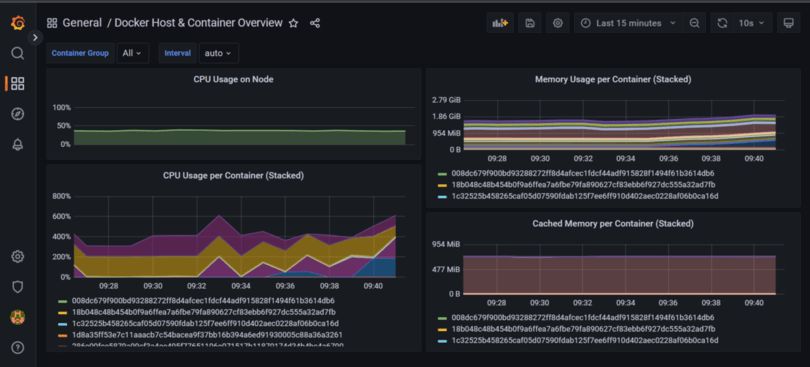The width and height of the screenshot is (810, 367).
Task: Click the 477 MiB axis label
Action: 446,269
